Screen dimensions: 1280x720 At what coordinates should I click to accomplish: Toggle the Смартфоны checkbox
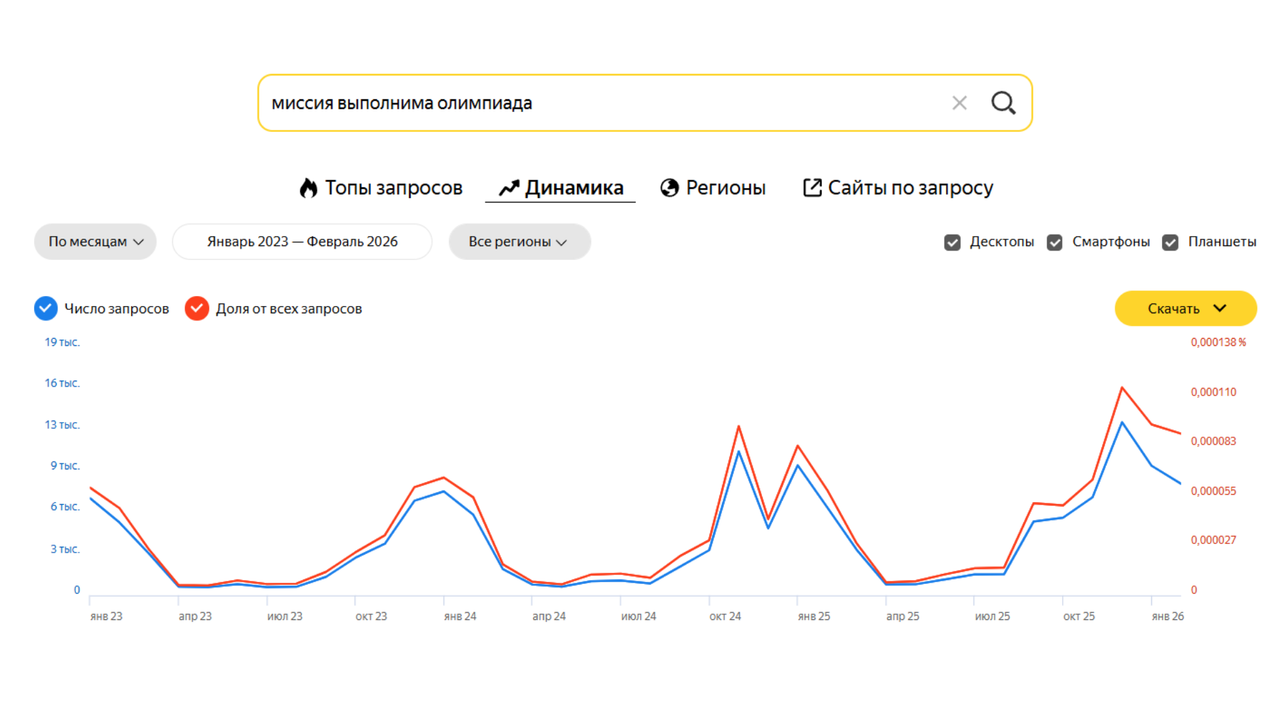click(1054, 242)
